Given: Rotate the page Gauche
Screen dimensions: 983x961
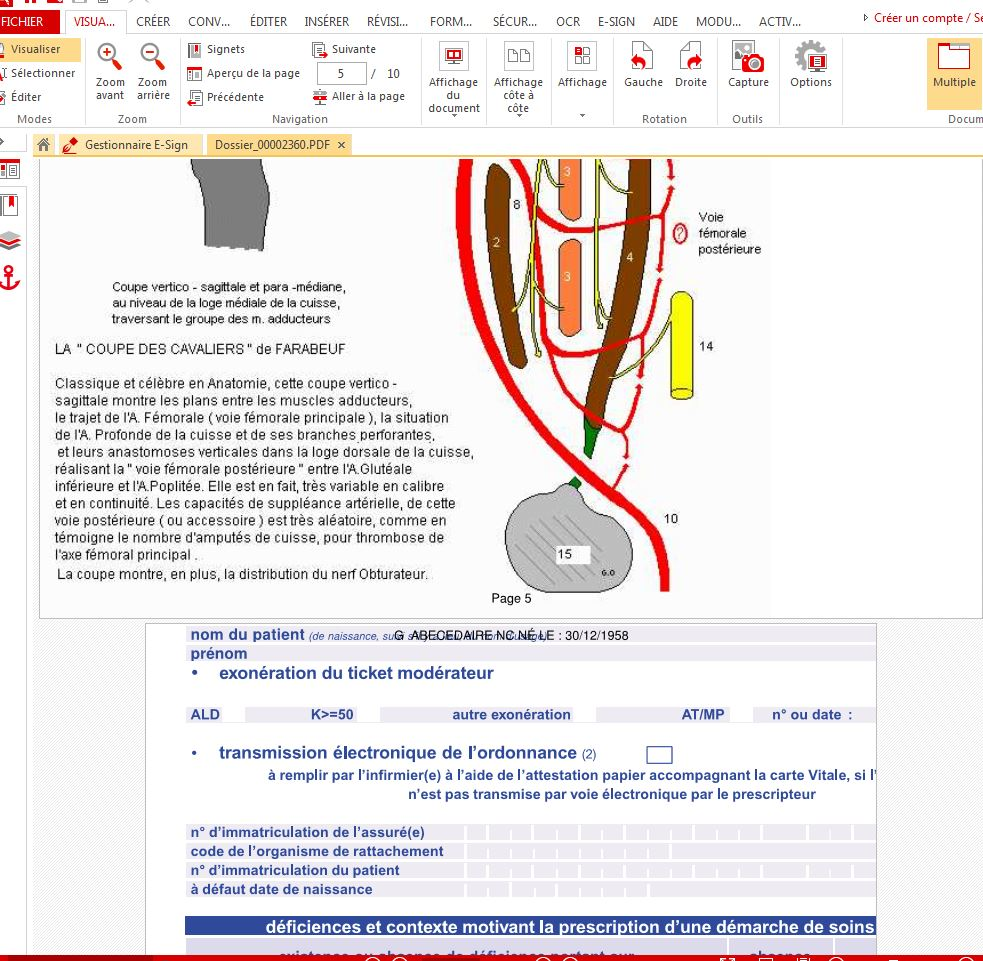Looking at the screenshot, I should point(643,65).
